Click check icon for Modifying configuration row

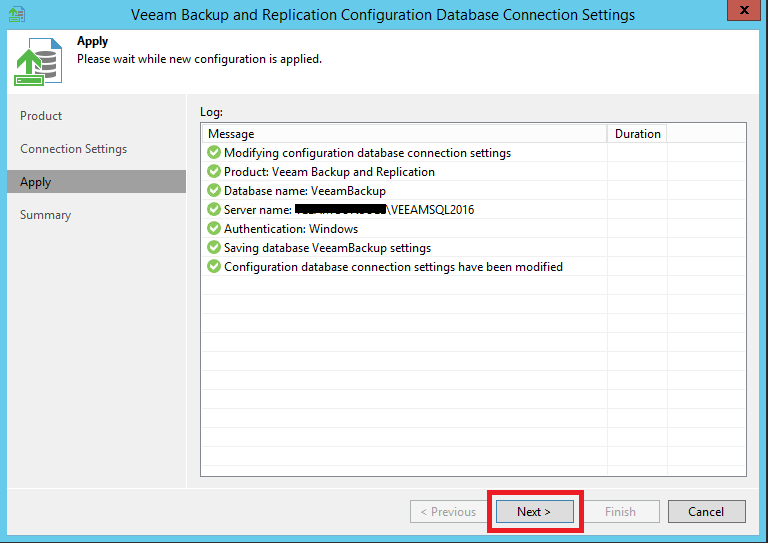tap(214, 152)
